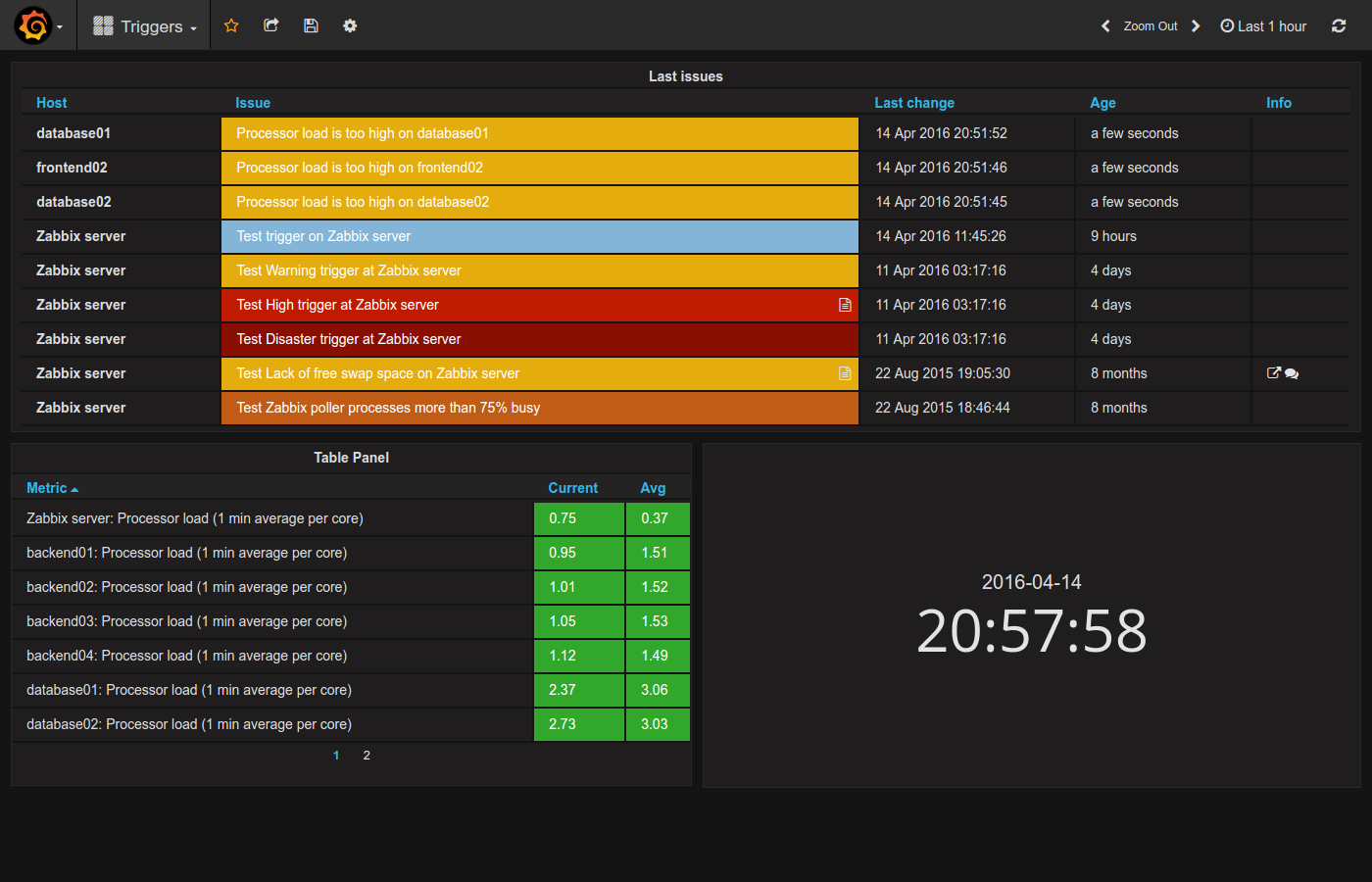Sort issues by Last change column

point(913,103)
